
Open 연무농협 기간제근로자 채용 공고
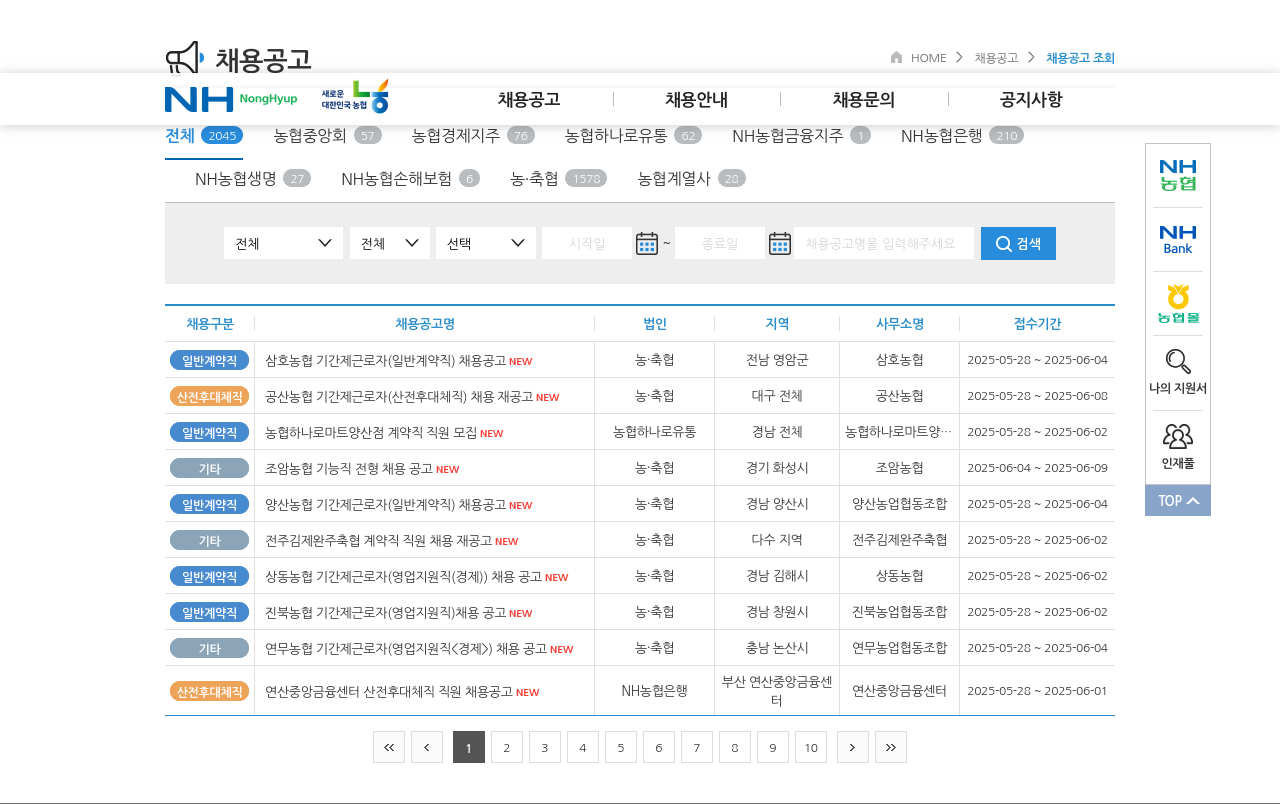(x=406, y=648)
